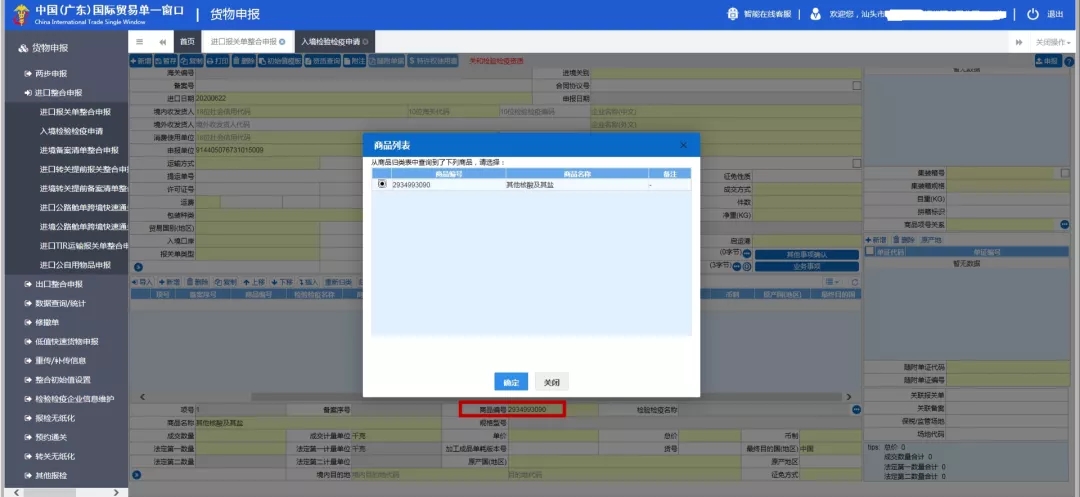This screenshot has height=497, width=1080.
Task: Click the 特许权使用费 toolbar button
Action: 433,61
